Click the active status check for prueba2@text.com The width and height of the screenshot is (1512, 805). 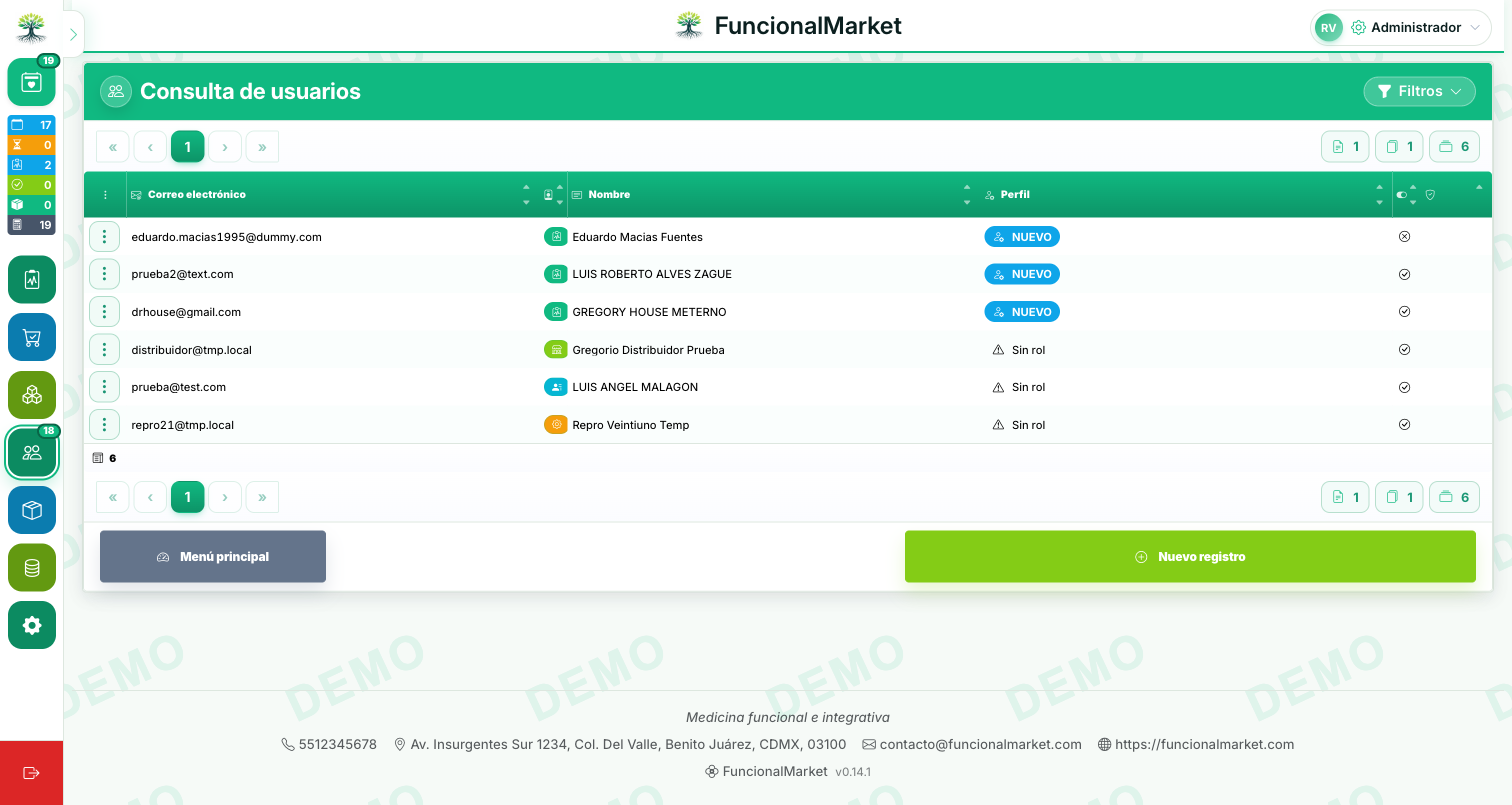coord(1404,274)
